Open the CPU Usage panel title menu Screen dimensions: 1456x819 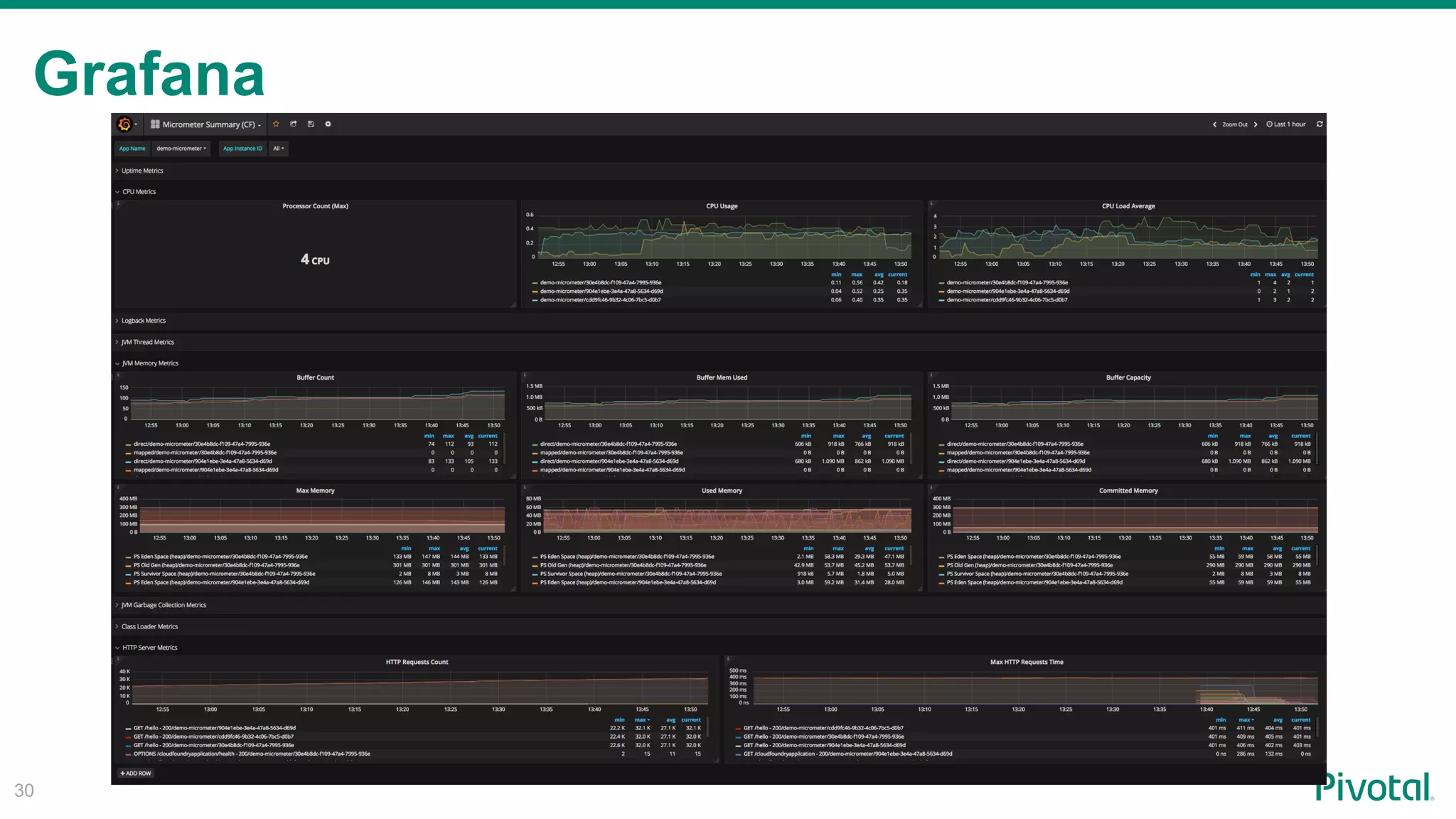[722, 206]
